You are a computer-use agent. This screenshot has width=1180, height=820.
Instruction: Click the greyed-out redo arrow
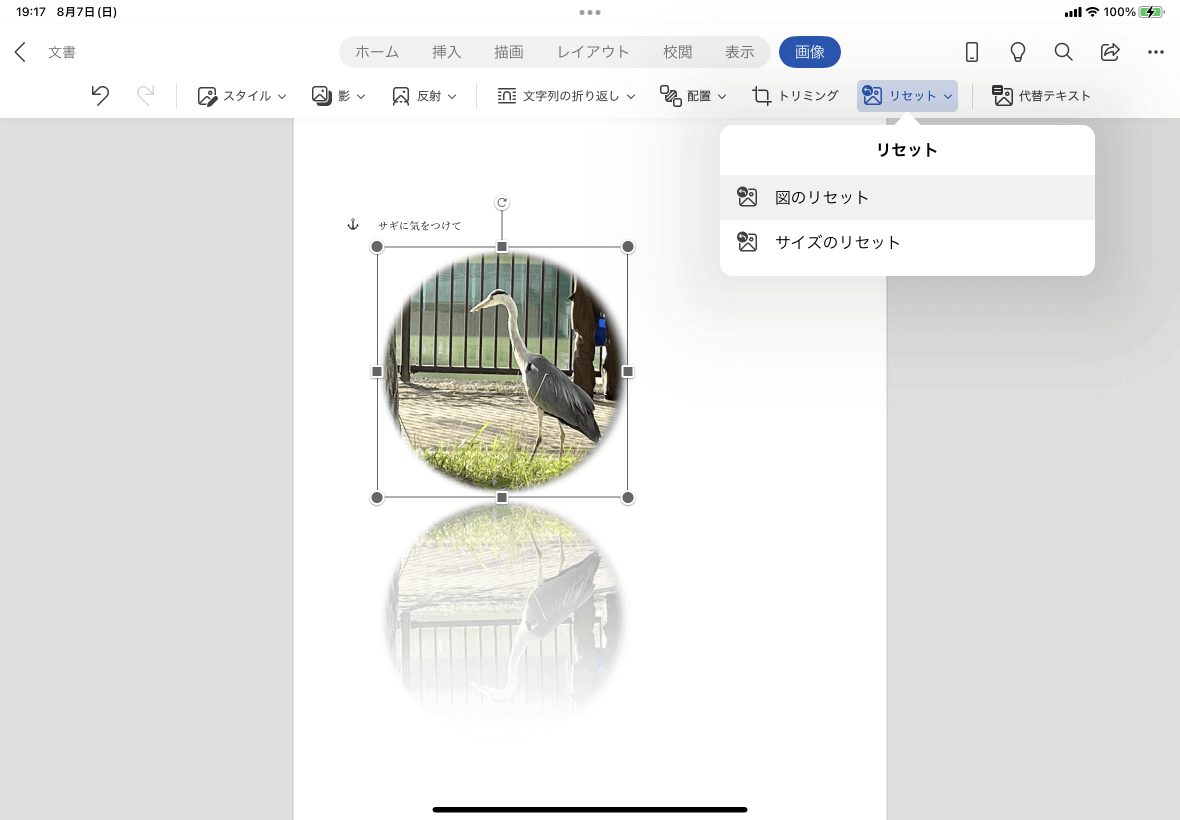pyautogui.click(x=145, y=96)
